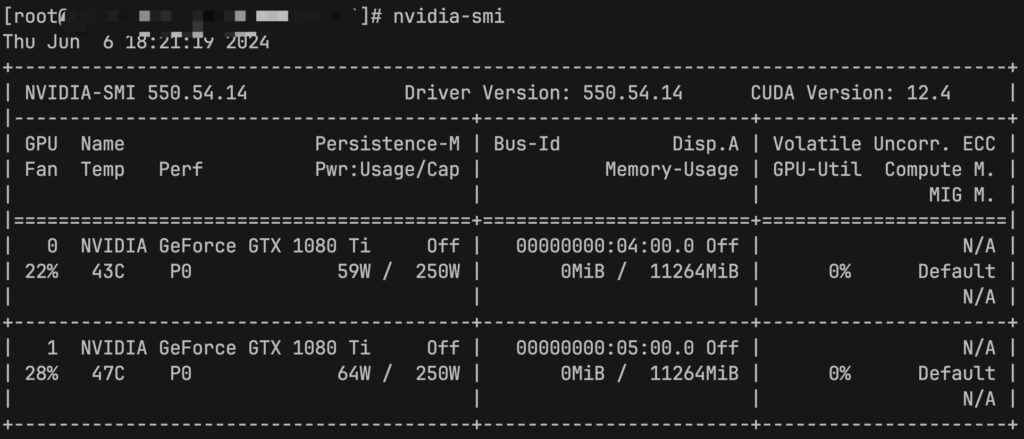This screenshot has height=439, width=1024.
Task: Click GPU 0's 11264MiB memory total
Action: point(694,271)
